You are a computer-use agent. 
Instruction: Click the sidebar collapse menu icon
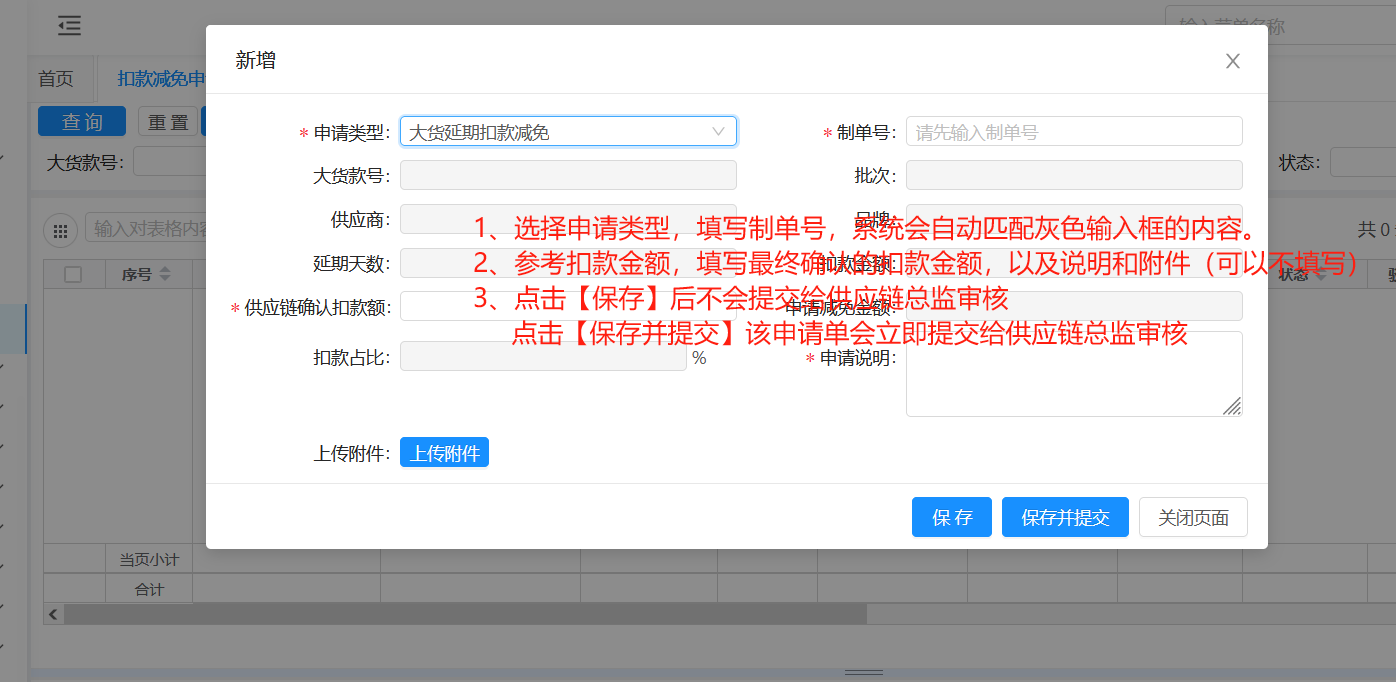[x=69, y=26]
